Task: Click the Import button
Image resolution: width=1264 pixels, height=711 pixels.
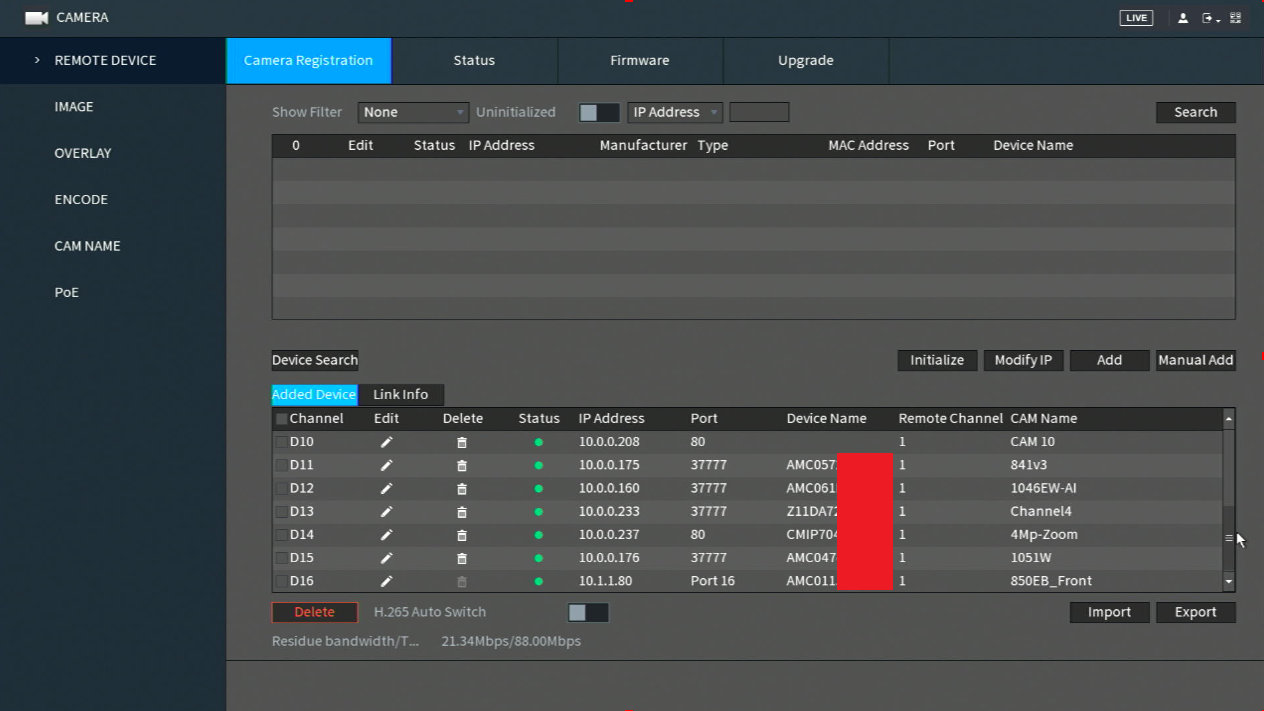Action: pos(1110,613)
